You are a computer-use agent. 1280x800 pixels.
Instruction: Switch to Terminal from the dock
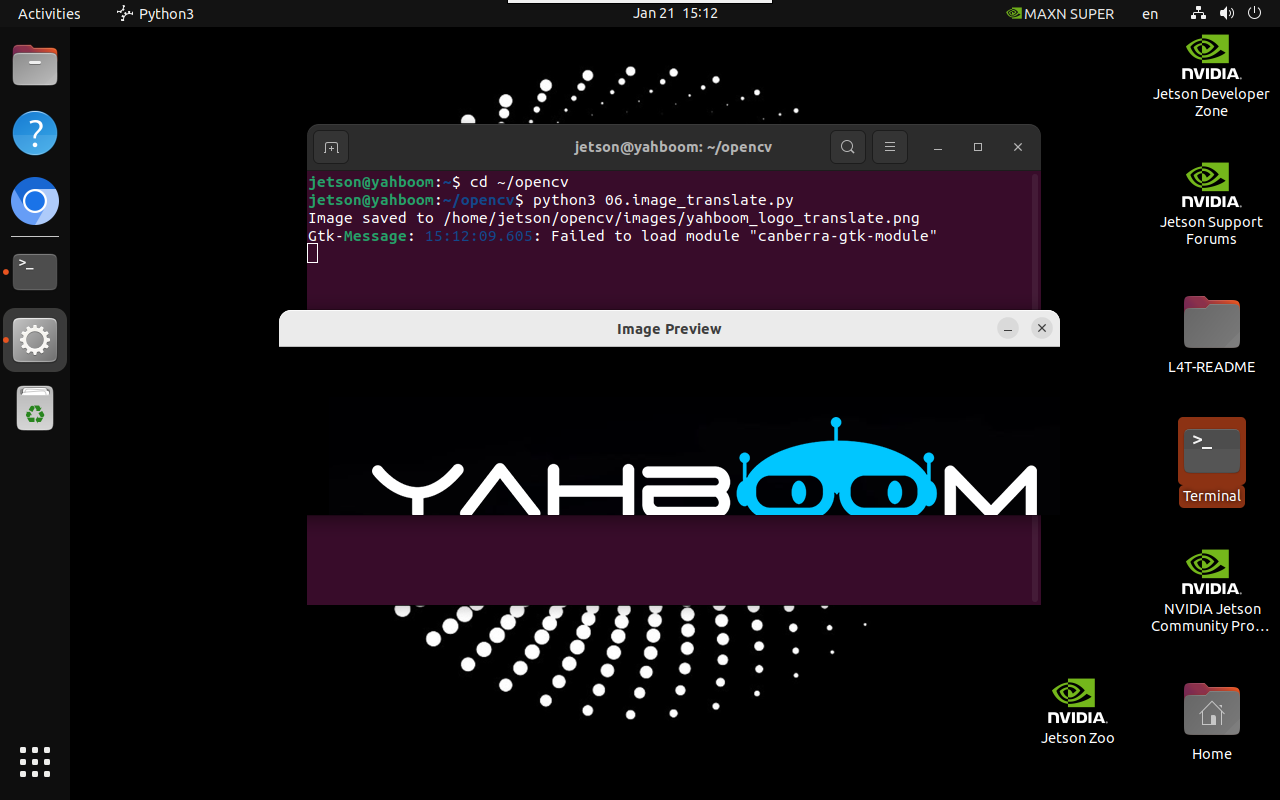tap(35, 271)
